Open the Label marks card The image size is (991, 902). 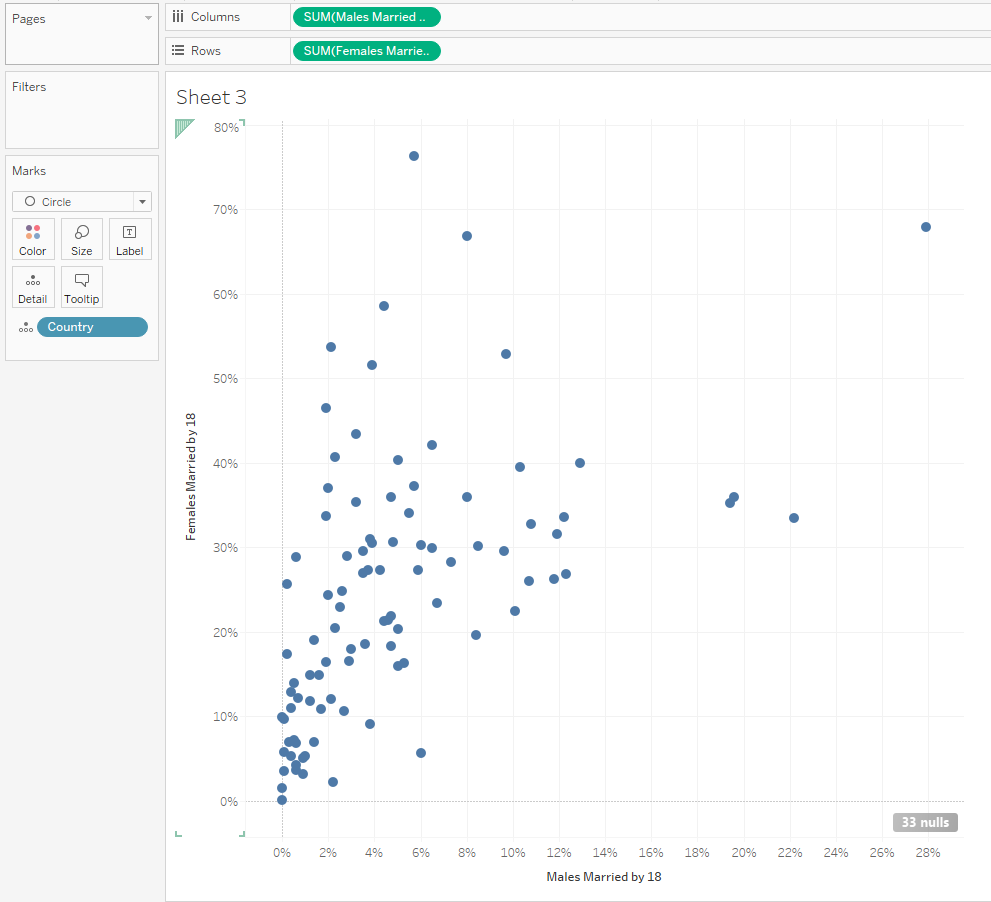pyautogui.click(x=130, y=239)
